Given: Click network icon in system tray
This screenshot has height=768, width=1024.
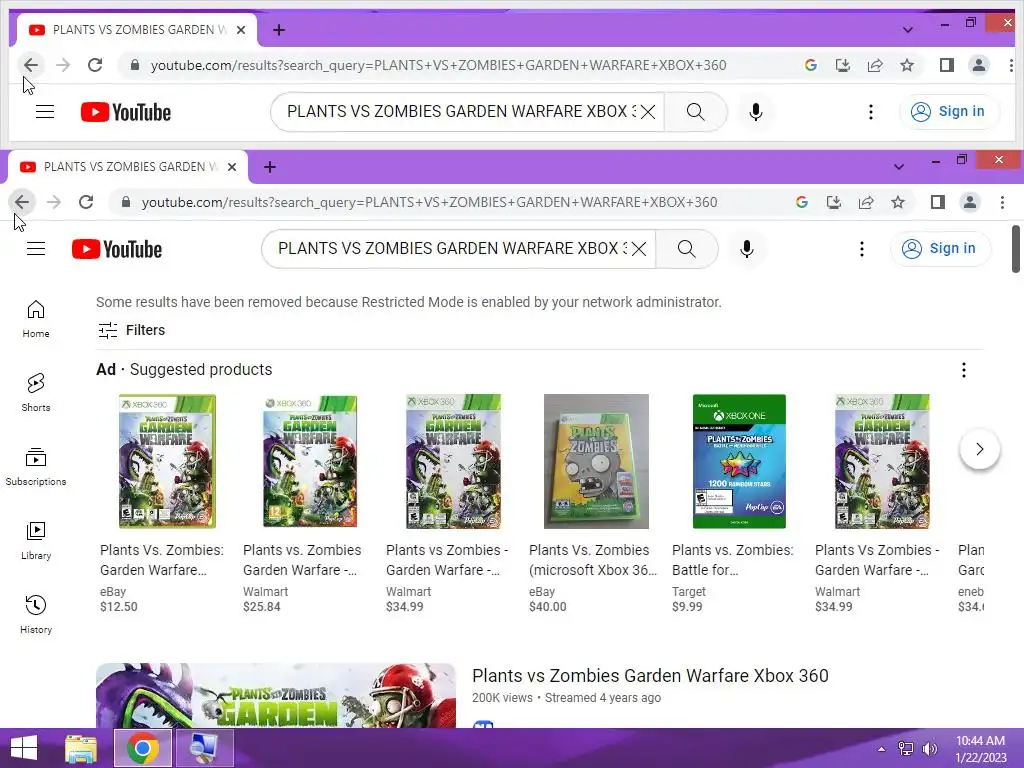Looking at the screenshot, I should [906, 749].
